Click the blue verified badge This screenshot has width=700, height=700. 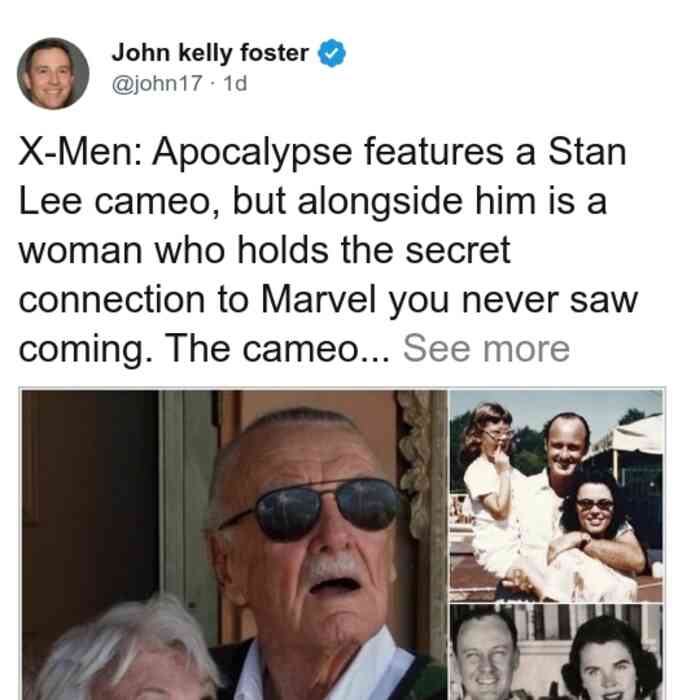[331, 53]
